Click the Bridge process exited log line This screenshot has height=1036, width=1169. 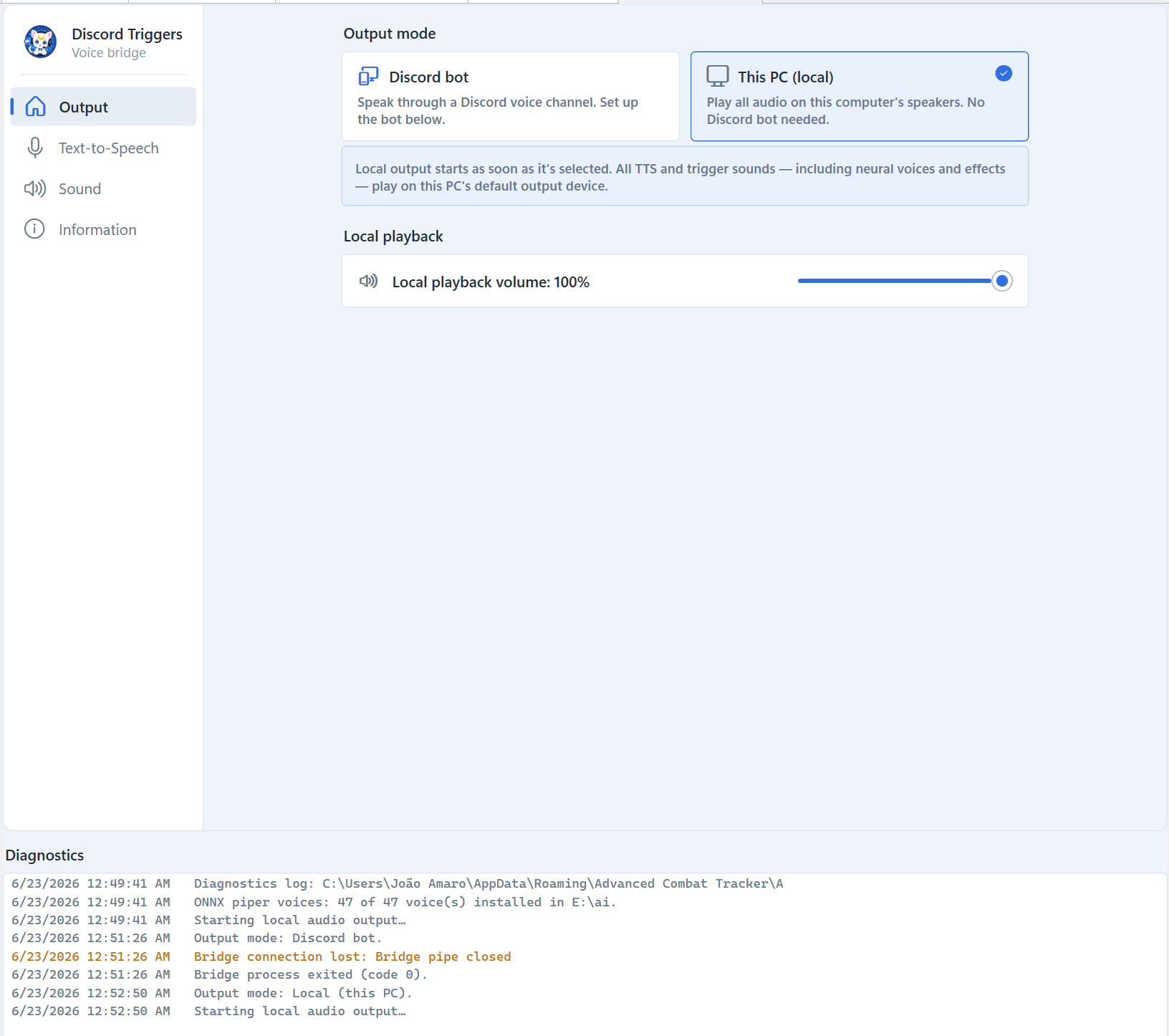pos(219,974)
